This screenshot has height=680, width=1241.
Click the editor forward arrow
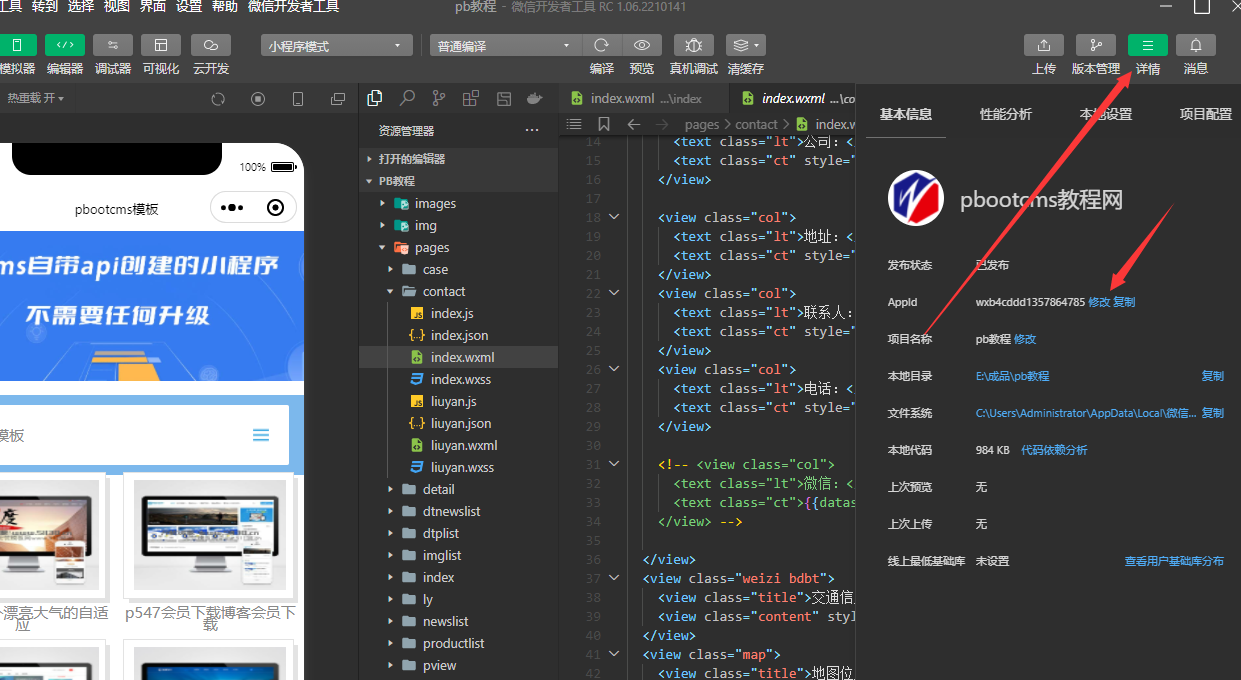pos(662,124)
